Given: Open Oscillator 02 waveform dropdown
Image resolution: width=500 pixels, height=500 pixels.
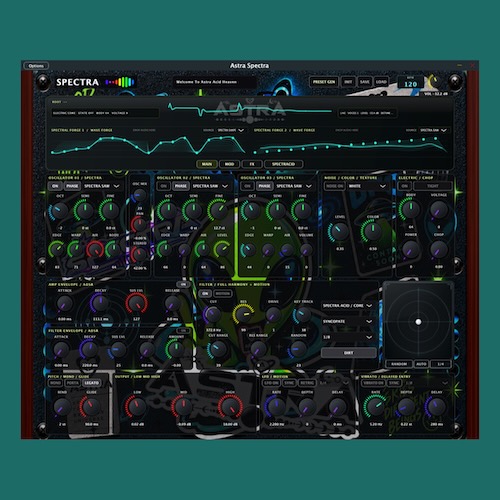Looking at the screenshot, I should click(210, 186).
